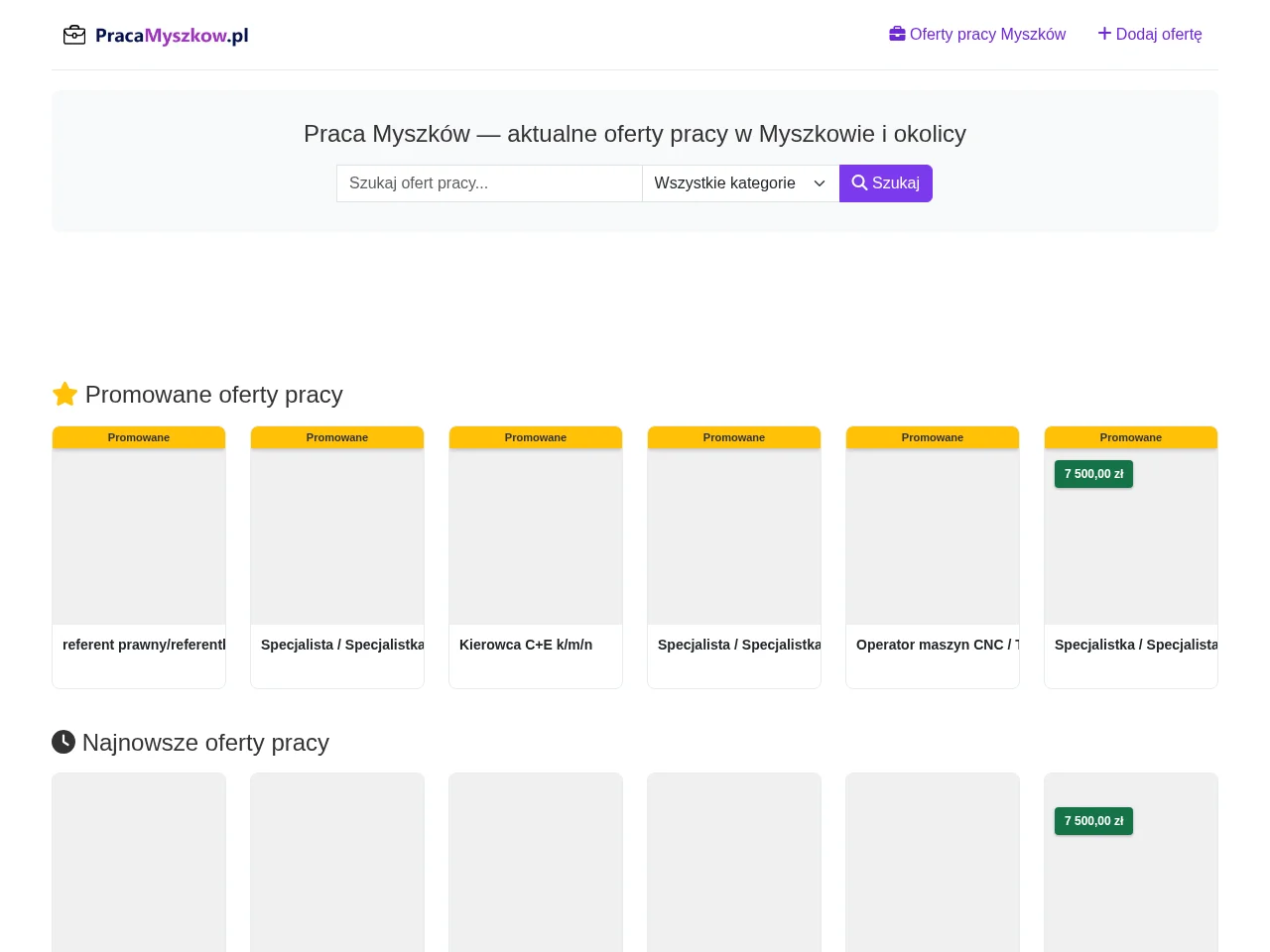Expand the Wszystkie kategorie dropdown

pos(740,183)
